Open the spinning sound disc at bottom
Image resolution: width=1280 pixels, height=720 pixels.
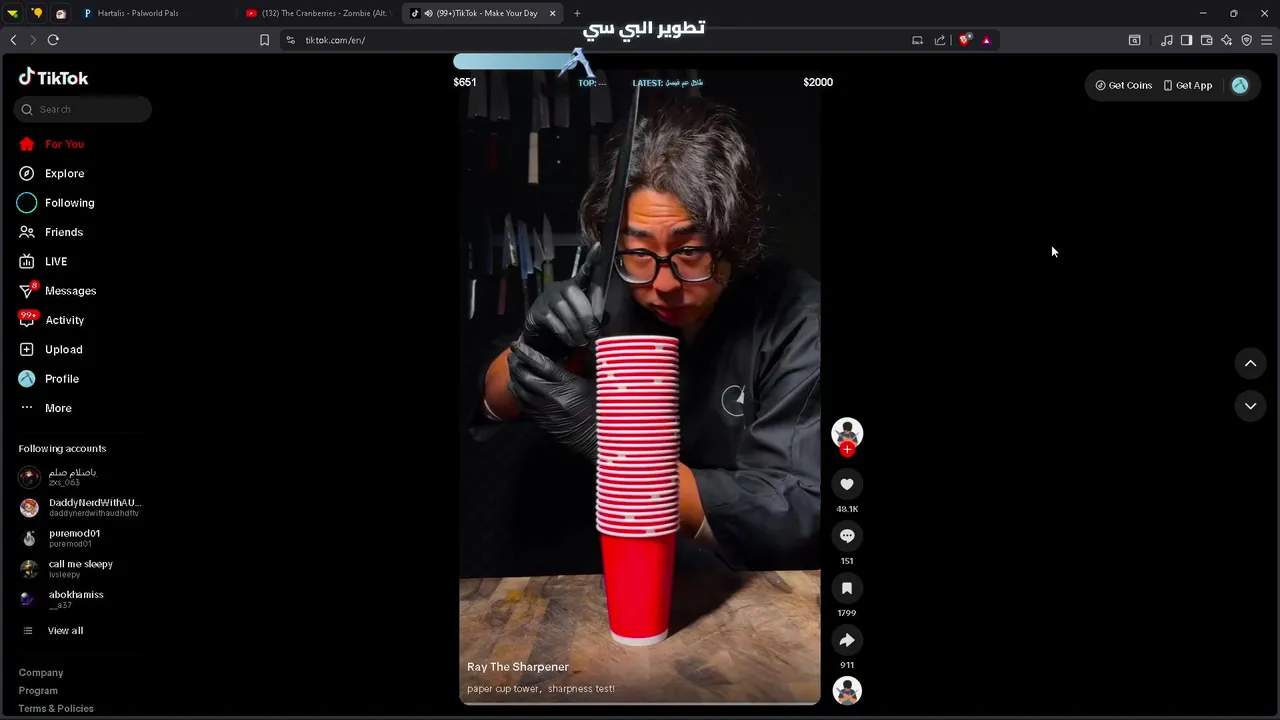point(847,691)
